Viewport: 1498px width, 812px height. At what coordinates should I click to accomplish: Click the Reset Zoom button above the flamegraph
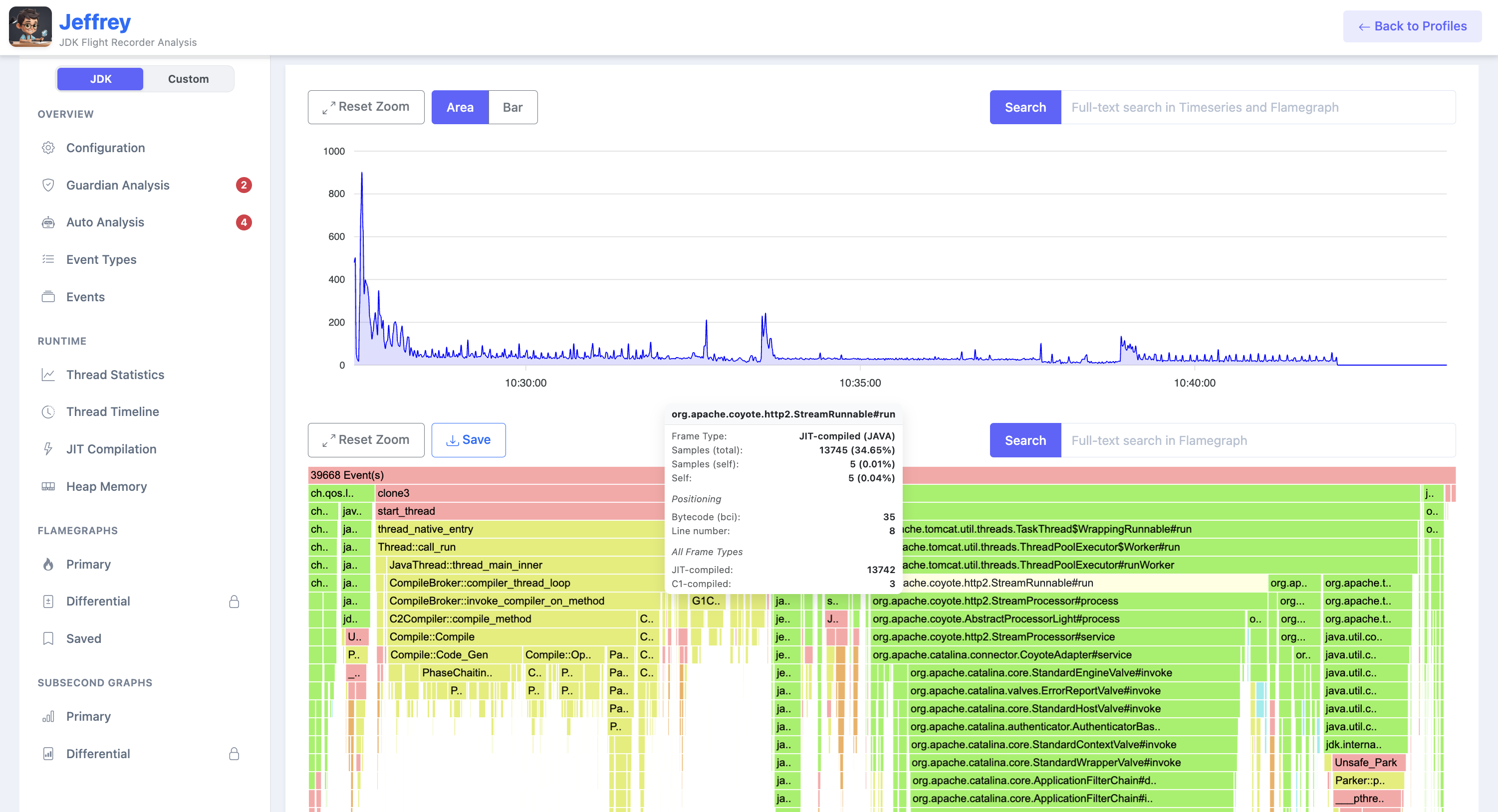[366, 440]
